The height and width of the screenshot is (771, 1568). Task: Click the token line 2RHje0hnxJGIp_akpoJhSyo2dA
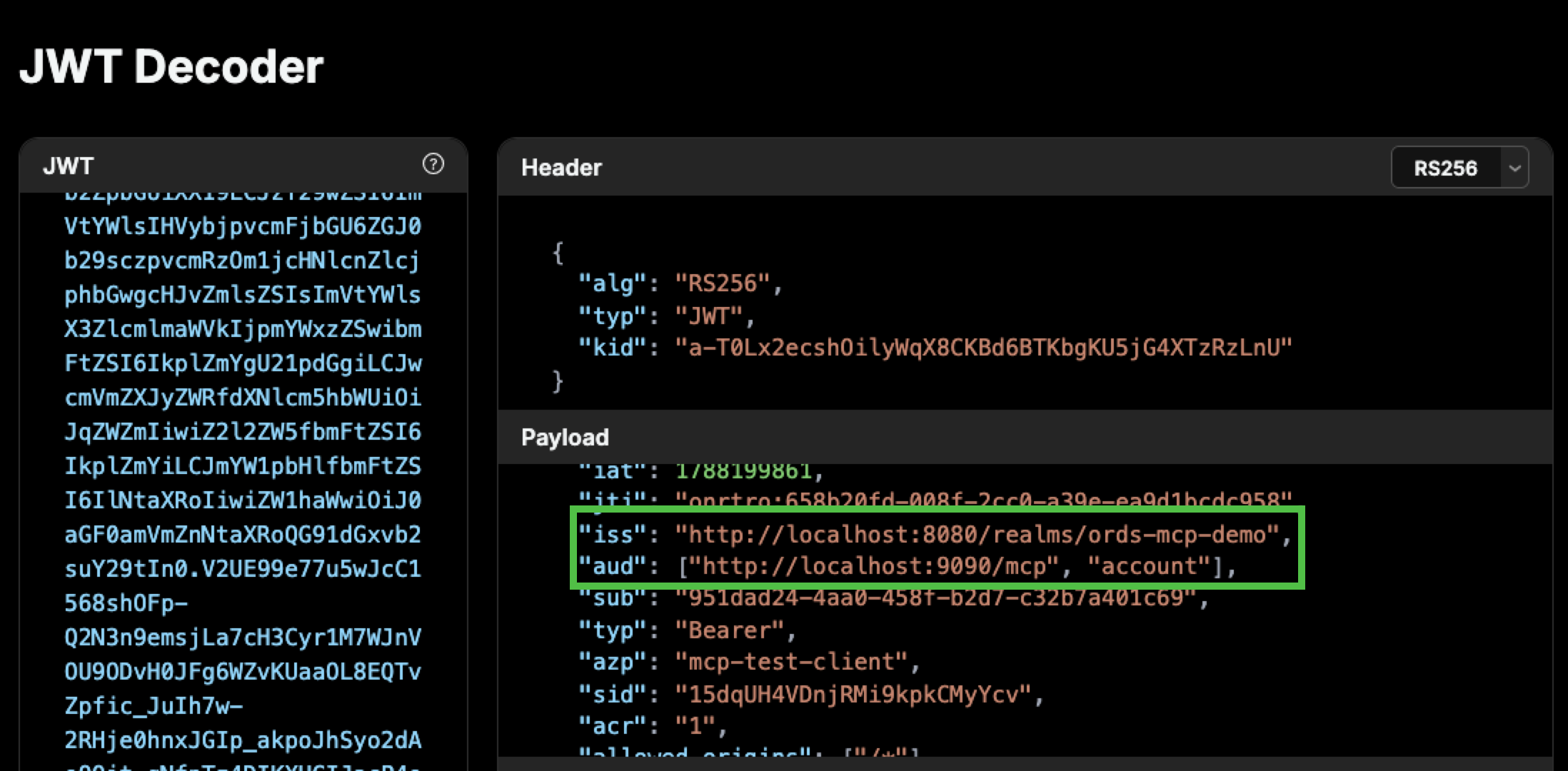(x=243, y=740)
